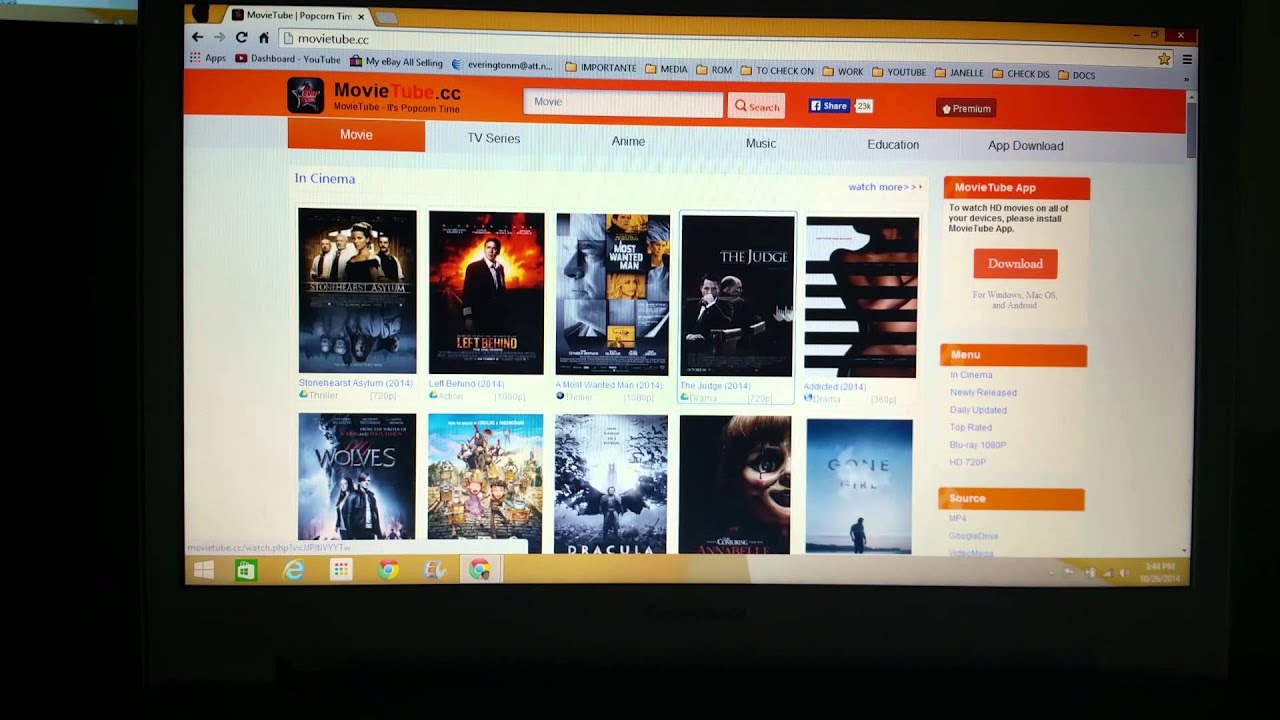Open the ROM bookmark folder
This screenshot has height=720, width=1280.
714,70
